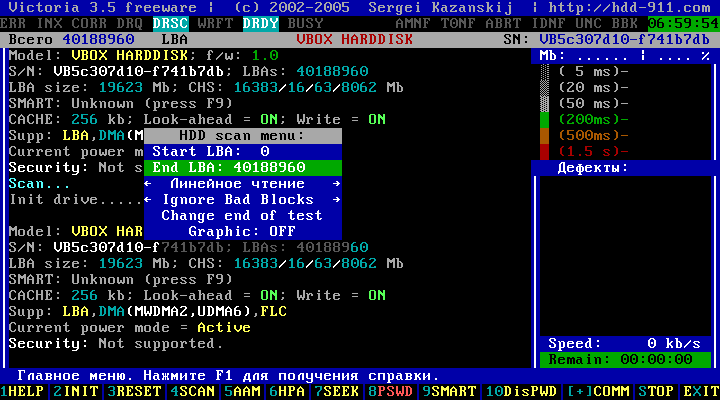Click the TONF error flag
Image resolution: width=720 pixels, height=400 pixels.
coord(458,23)
